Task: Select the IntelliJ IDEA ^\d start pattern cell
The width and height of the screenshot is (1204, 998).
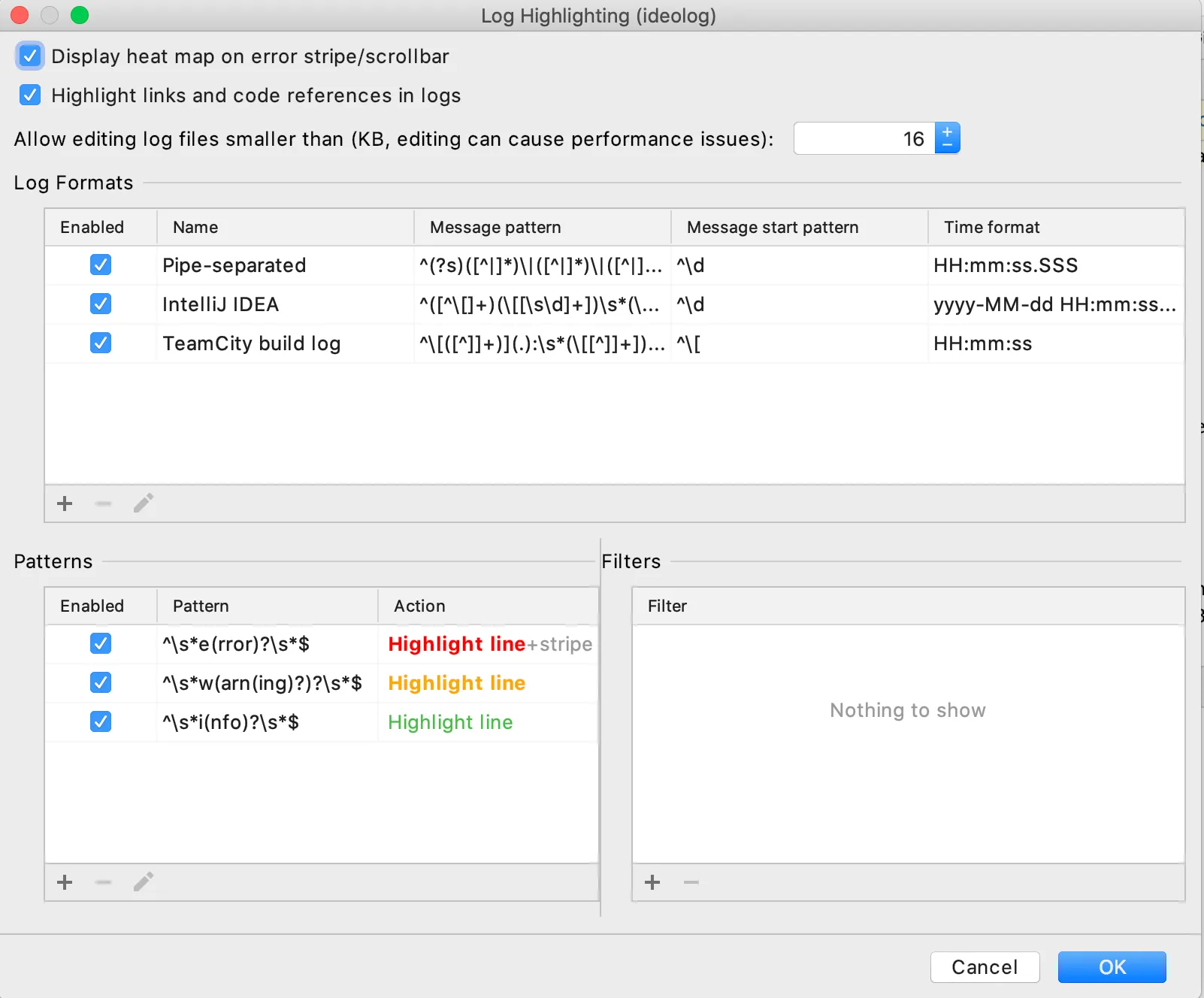Action: point(800,304)
